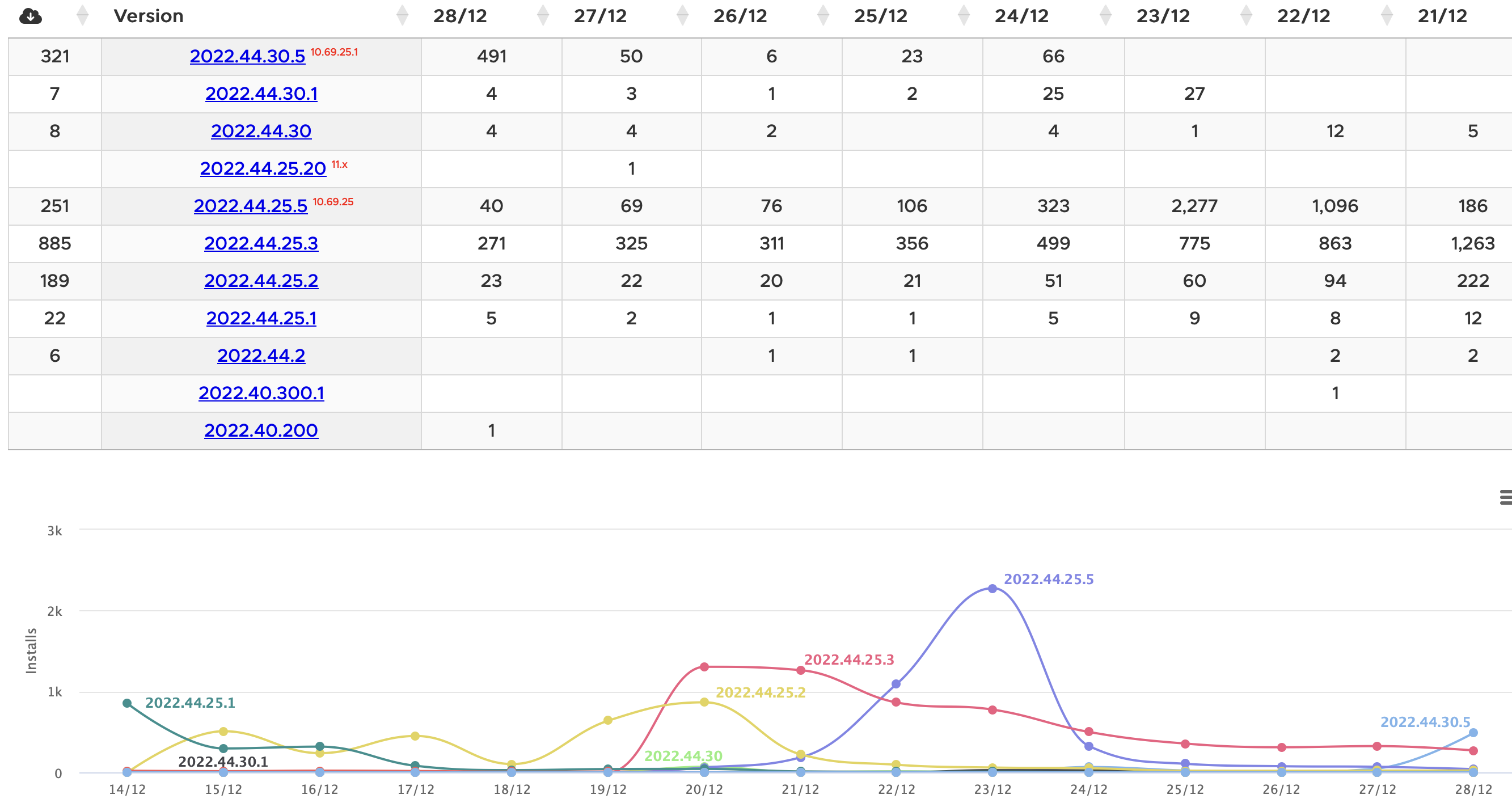
Task: Click the 2022.44.30.5 data point at 28/12
Action: 1473,733
